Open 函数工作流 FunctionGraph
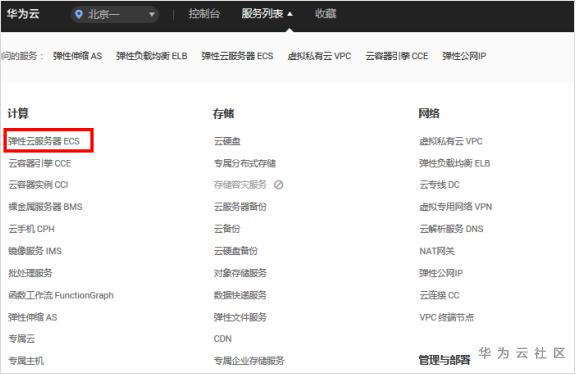This screenshot has height=375, width=576. point(61,295)
